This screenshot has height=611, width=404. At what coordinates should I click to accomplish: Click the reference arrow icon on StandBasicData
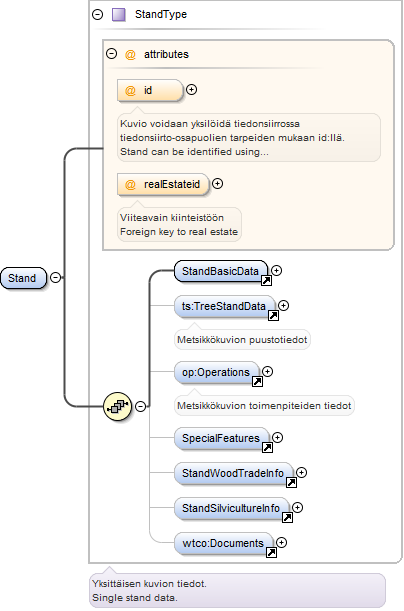[x=266, y=281]
